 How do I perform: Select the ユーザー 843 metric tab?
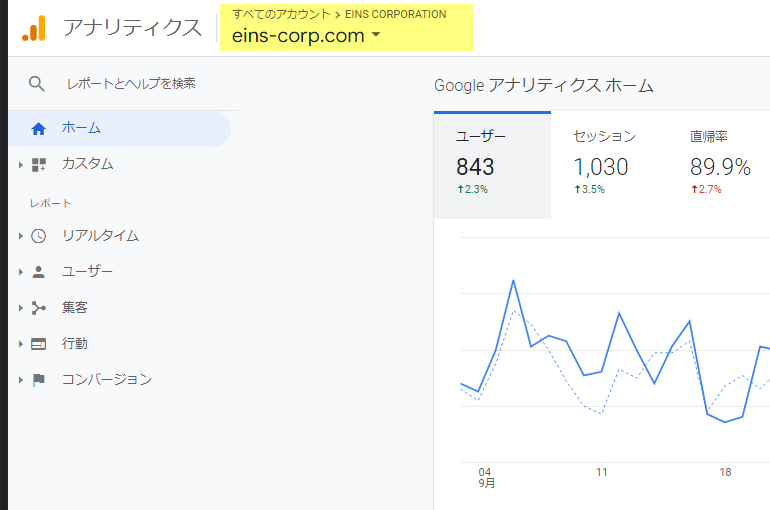pyautogui.click(x=492, y=165)
